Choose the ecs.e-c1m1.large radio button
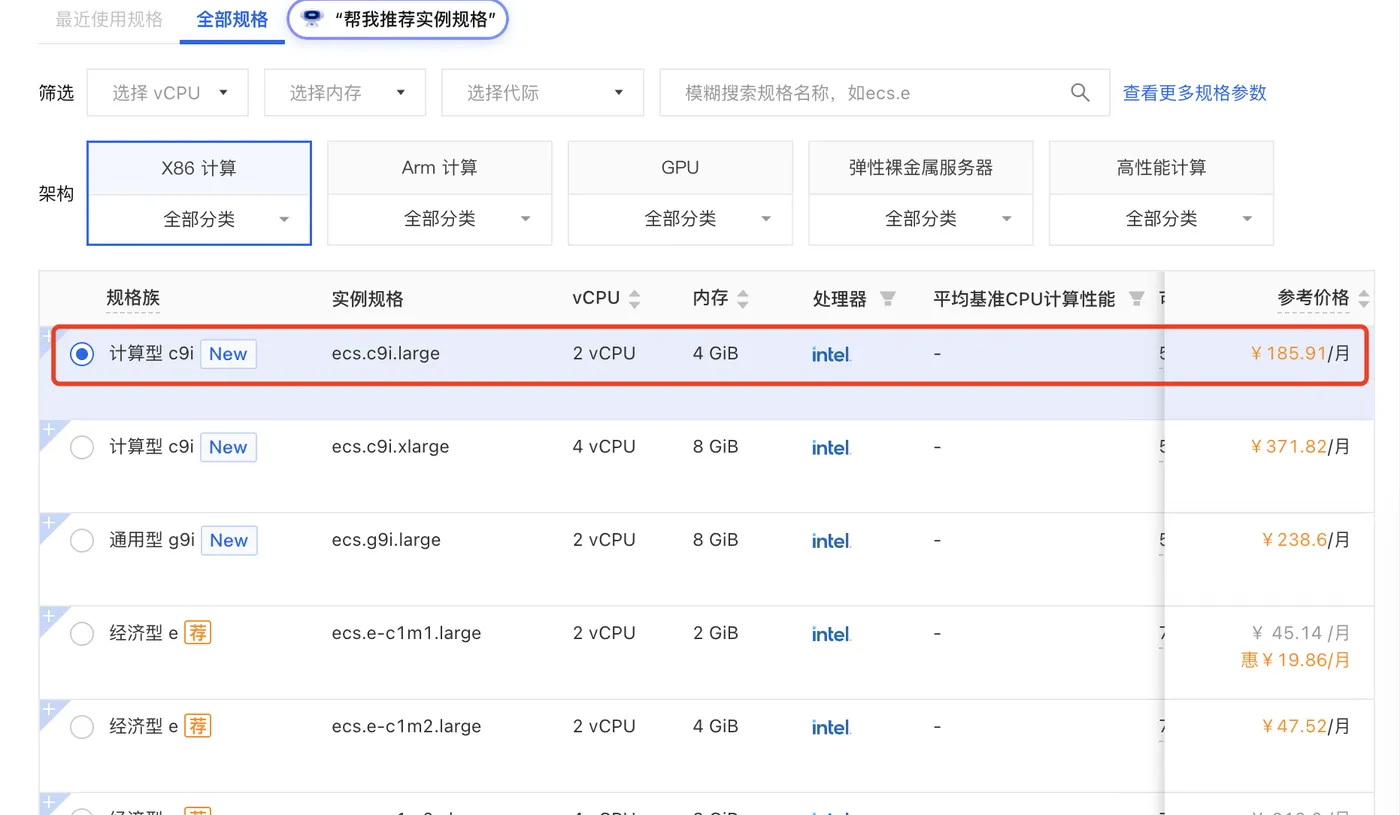The height and width of the screenshot is (815, 1400). click(82, 634)
